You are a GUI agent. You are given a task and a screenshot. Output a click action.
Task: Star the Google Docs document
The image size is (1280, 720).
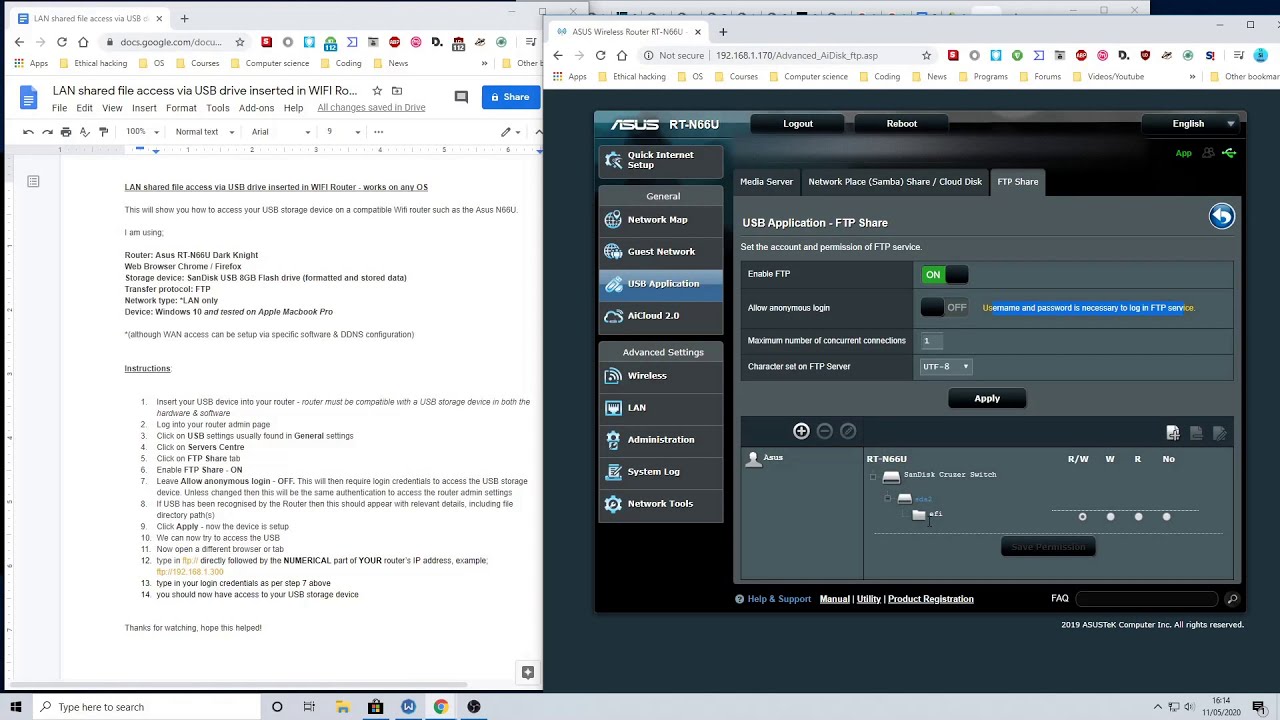coord(377,91)
